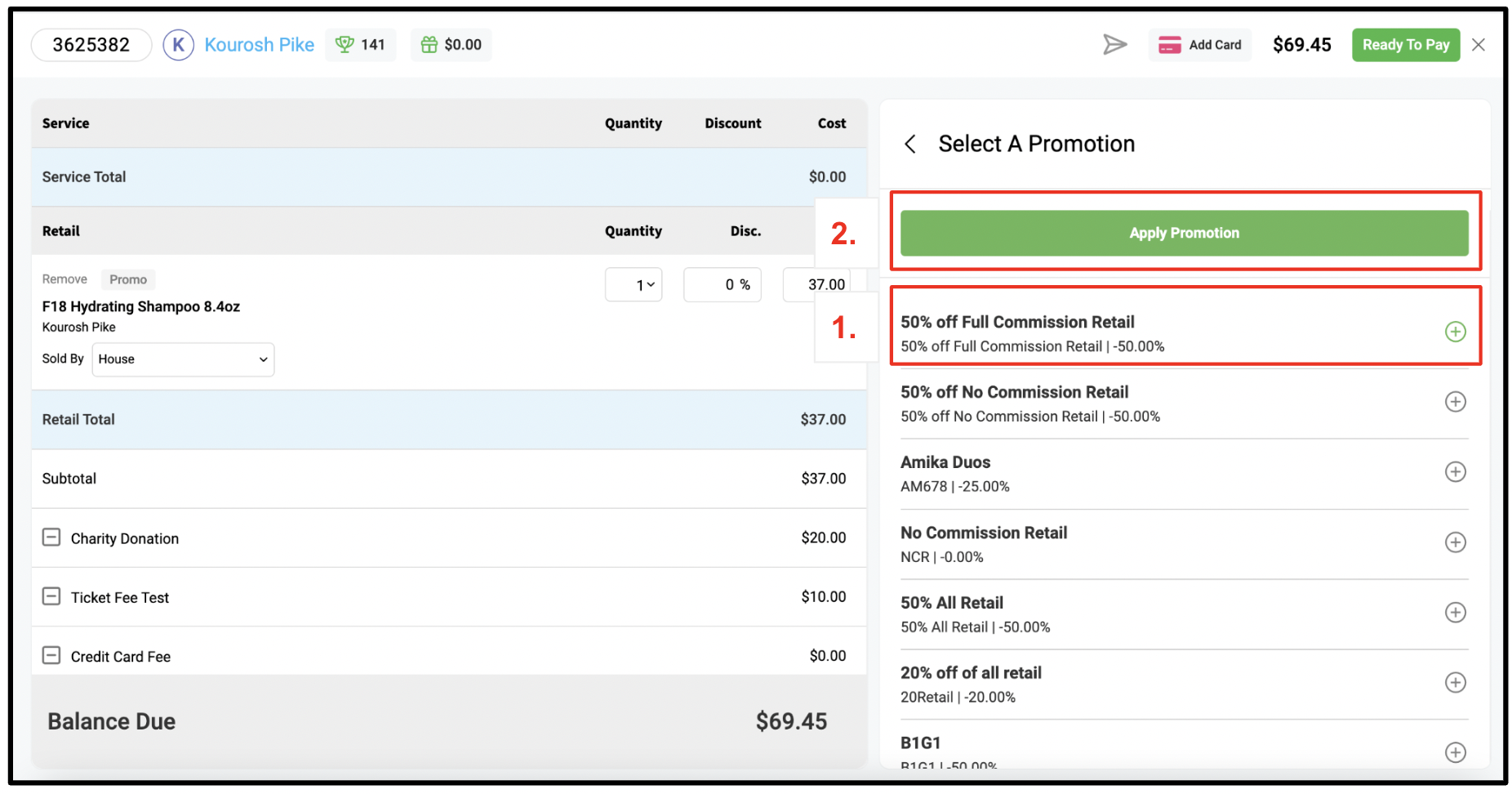Click the Charity Donation $20.00 amount

(x=823, y=538)
